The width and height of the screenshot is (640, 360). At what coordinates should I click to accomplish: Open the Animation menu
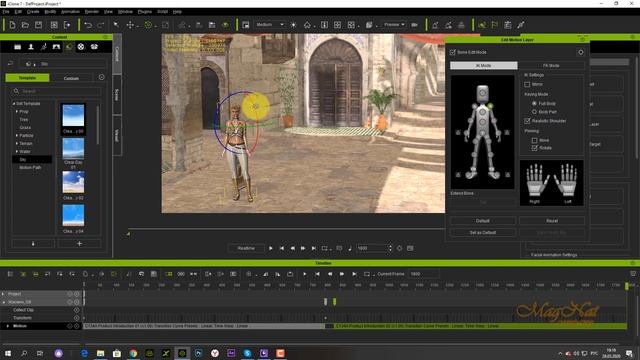click(x=70, y=11)
